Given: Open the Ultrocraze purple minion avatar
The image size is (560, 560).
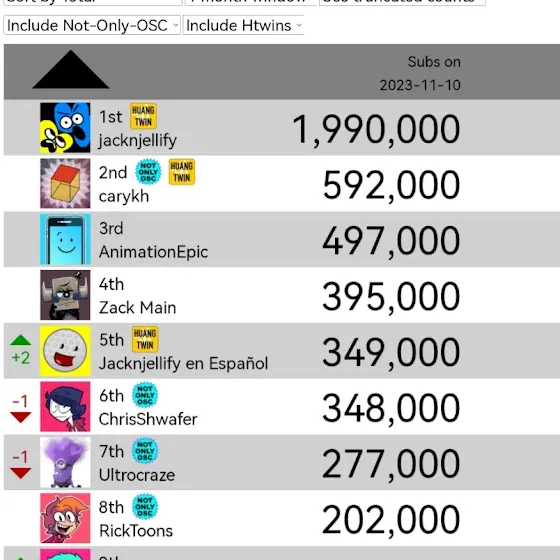Looking at the screenshot, I should [65, 462].
